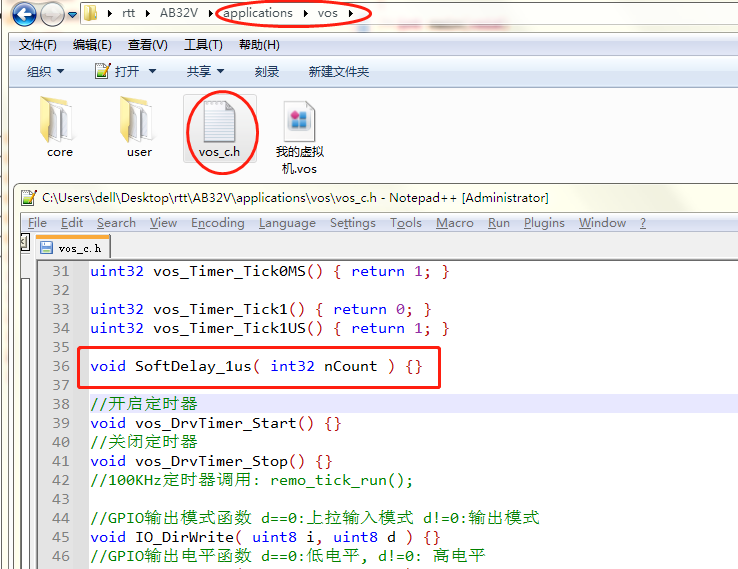The image size is (738, 569).
Task: Open Notepad++ ? help menu
Action: (643, 223)
